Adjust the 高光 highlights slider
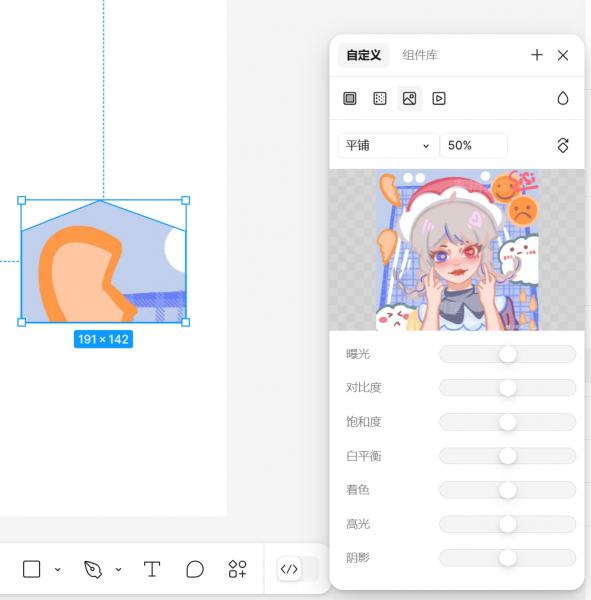This screenshot has height=600, width=591. point(508,524)
